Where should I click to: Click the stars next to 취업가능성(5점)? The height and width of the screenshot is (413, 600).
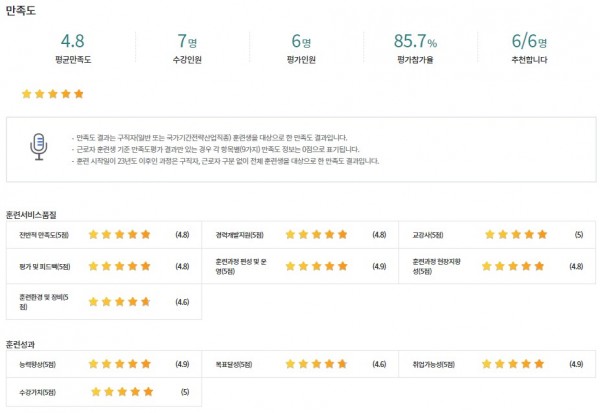coord(513,364)
